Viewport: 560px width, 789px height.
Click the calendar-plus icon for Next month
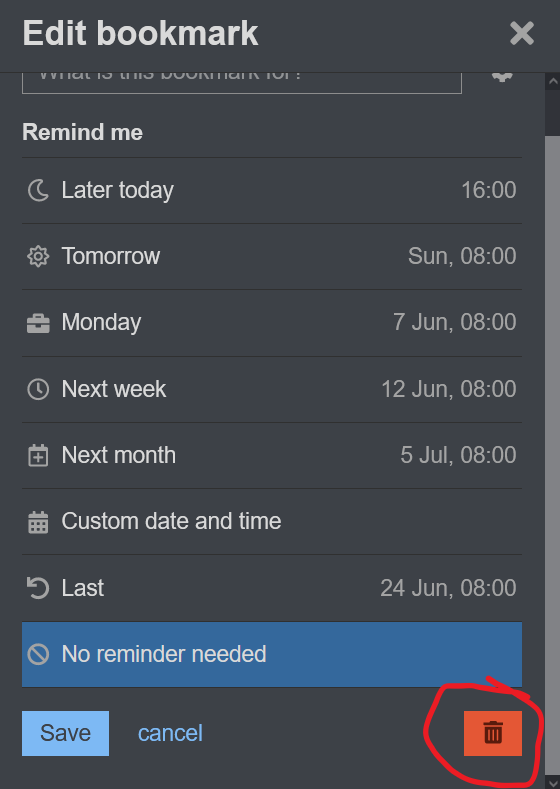pyautogui.click(x=38, y=455)
